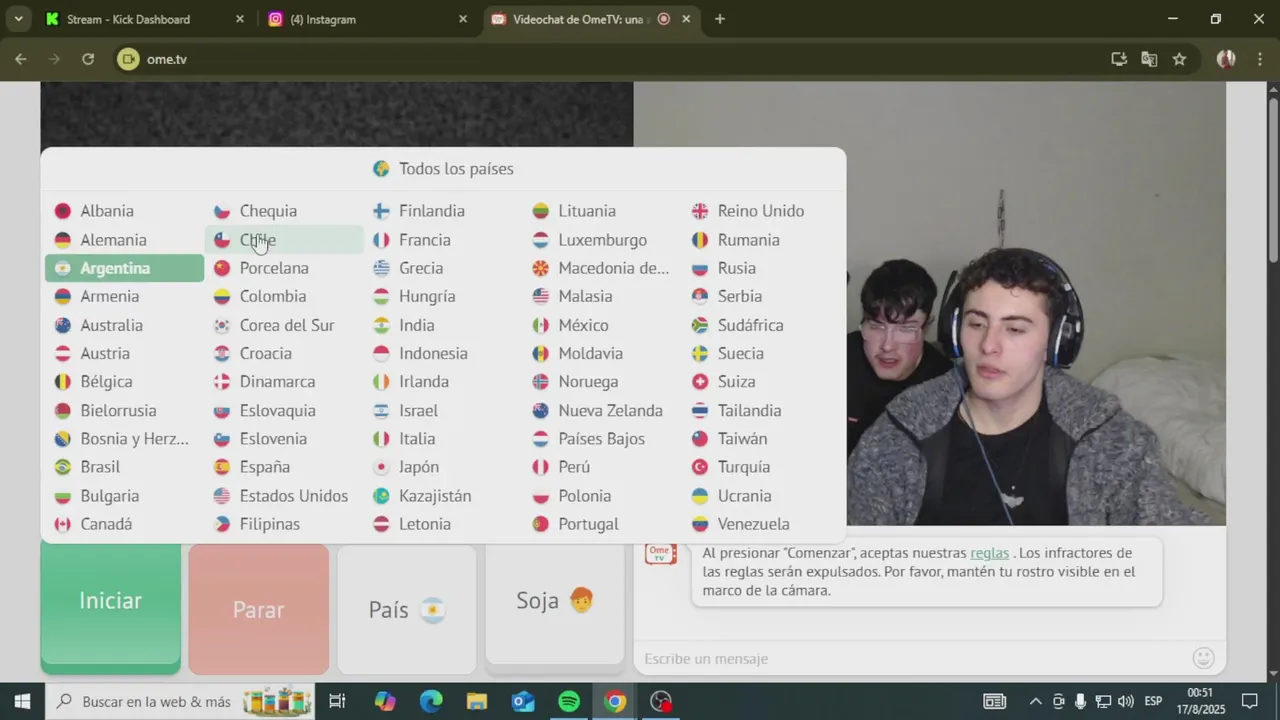Choose Estados Unidos
The width and height of the screenshot is (1280, 720).
click(284, 496)
